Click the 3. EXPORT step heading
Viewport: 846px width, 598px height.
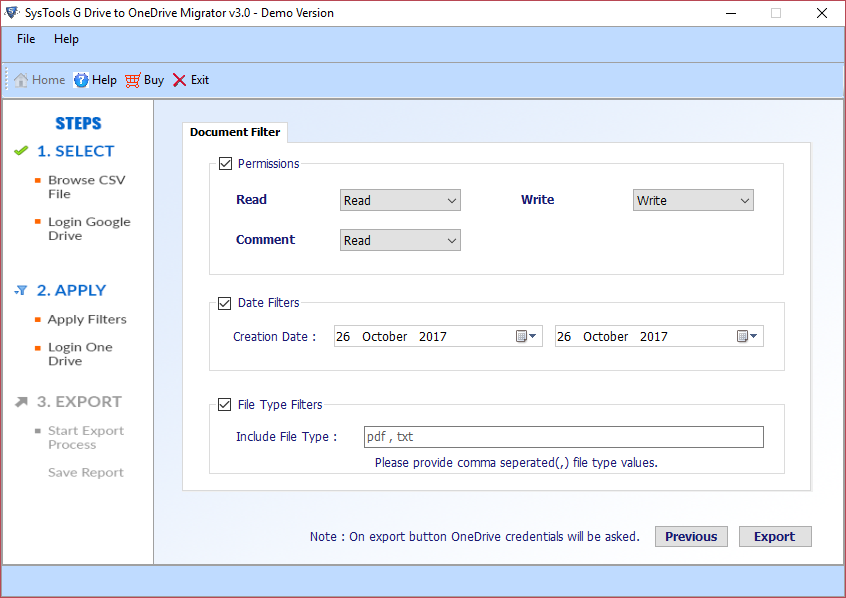click(x=79, y=402)
